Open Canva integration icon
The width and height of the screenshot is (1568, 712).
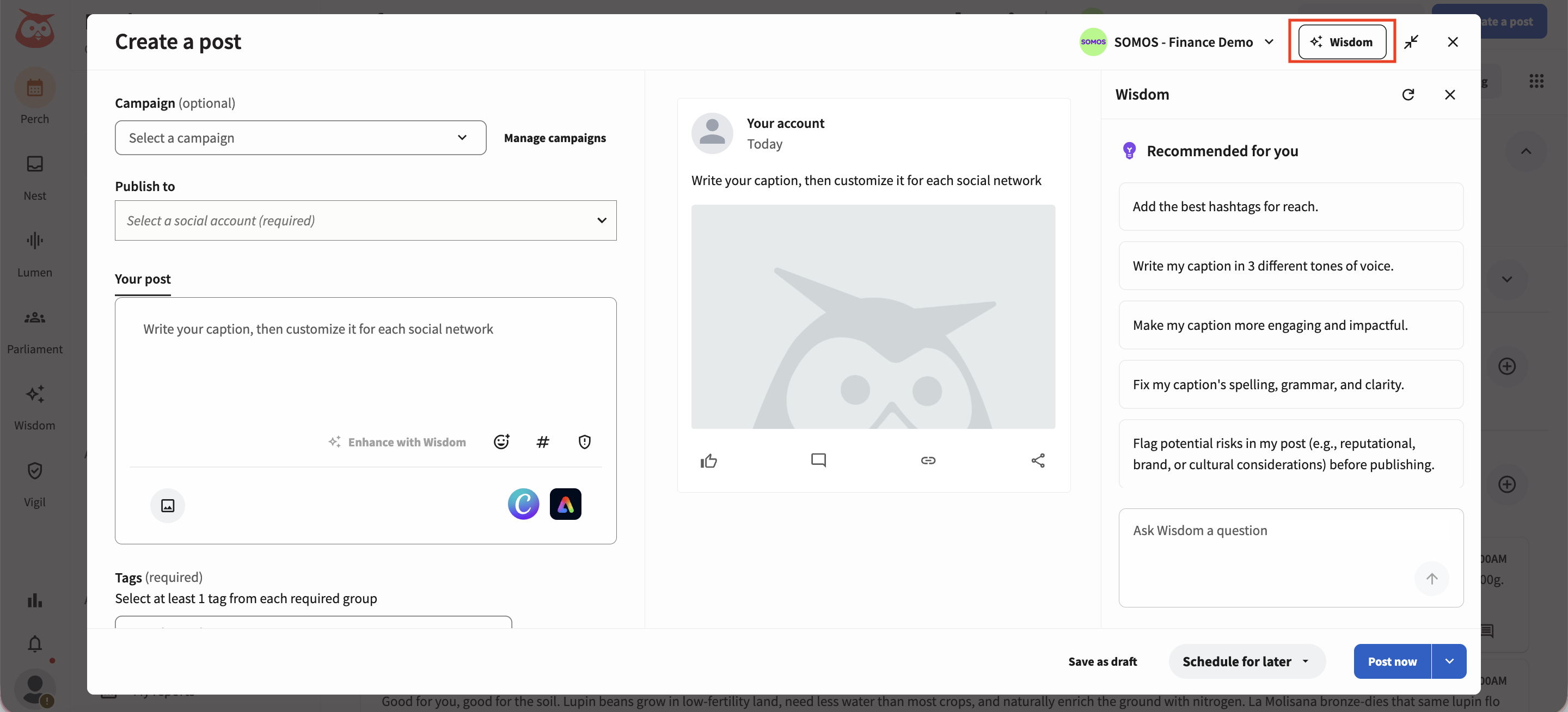click(x=523, y=504)
